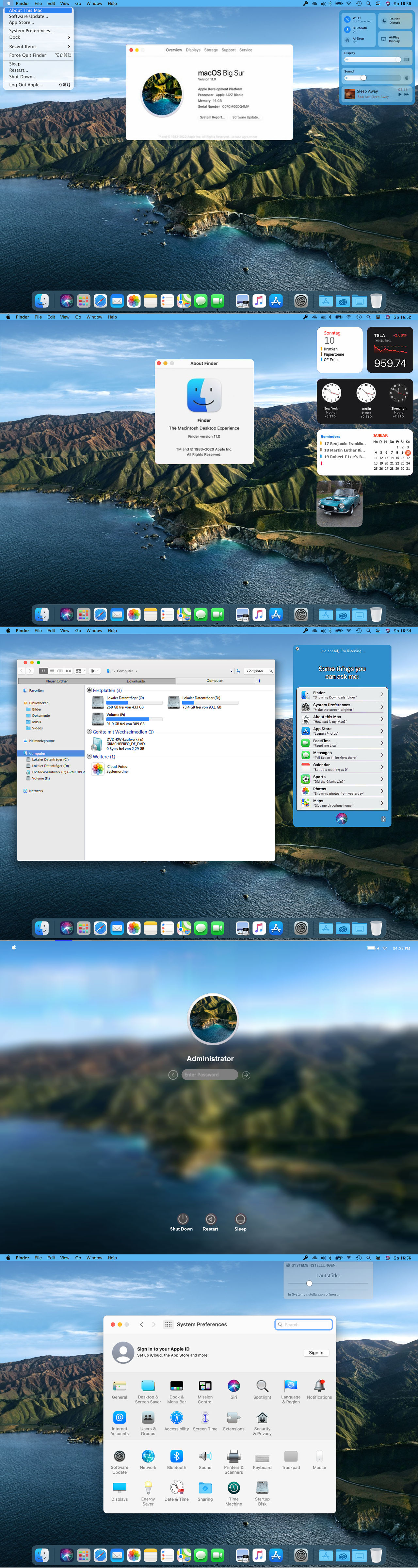Choose Force Quit Finder in Apple menu
Viewport: 418px width, 1568px height.
coord(39,56)
